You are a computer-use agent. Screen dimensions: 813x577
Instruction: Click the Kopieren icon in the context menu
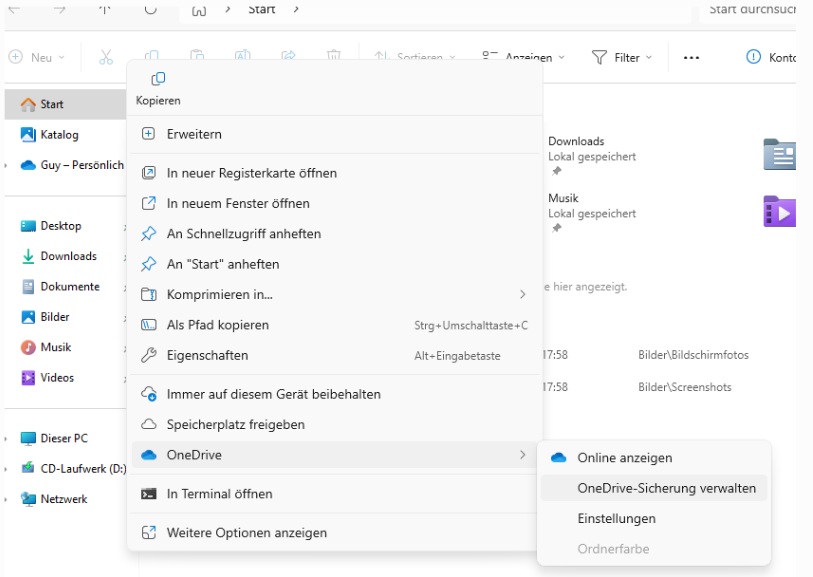coord(158,79)
